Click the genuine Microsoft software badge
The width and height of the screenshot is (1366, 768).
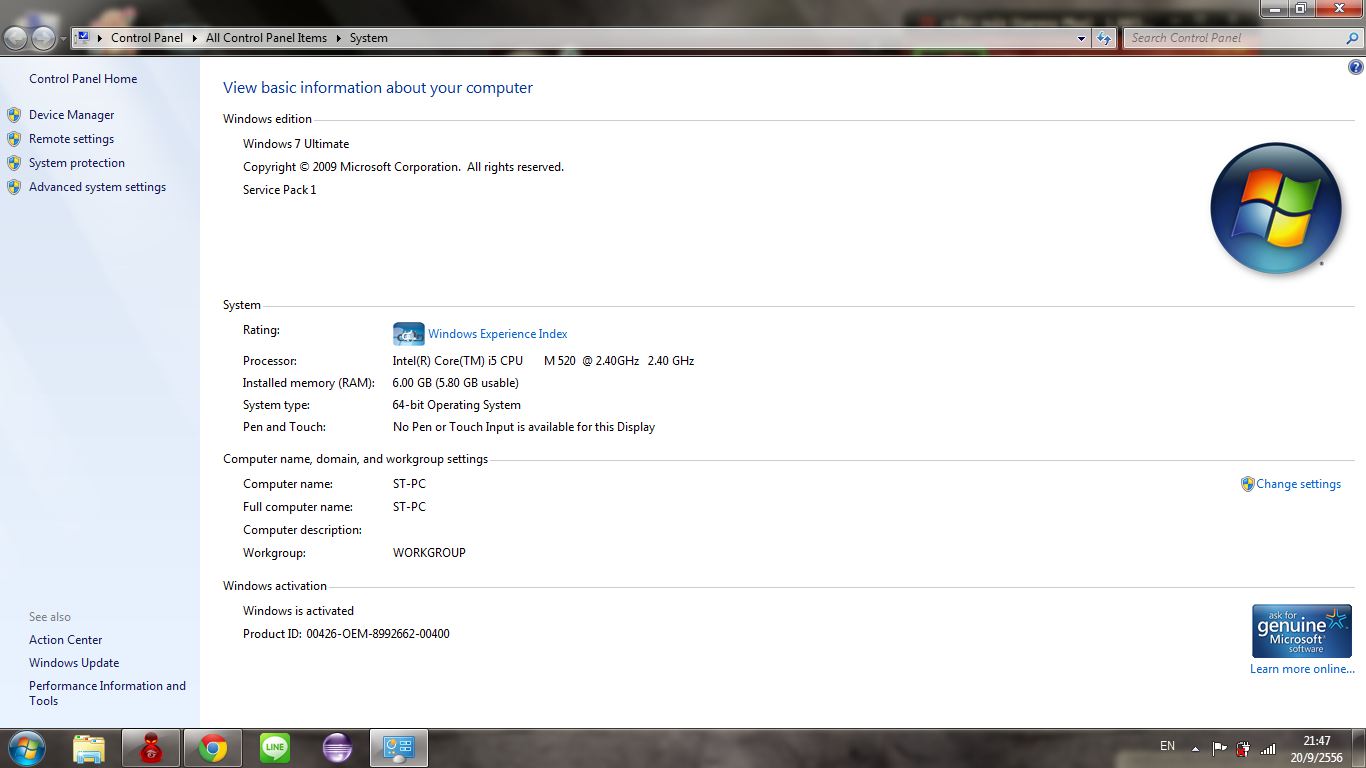tap(1301, 630)
